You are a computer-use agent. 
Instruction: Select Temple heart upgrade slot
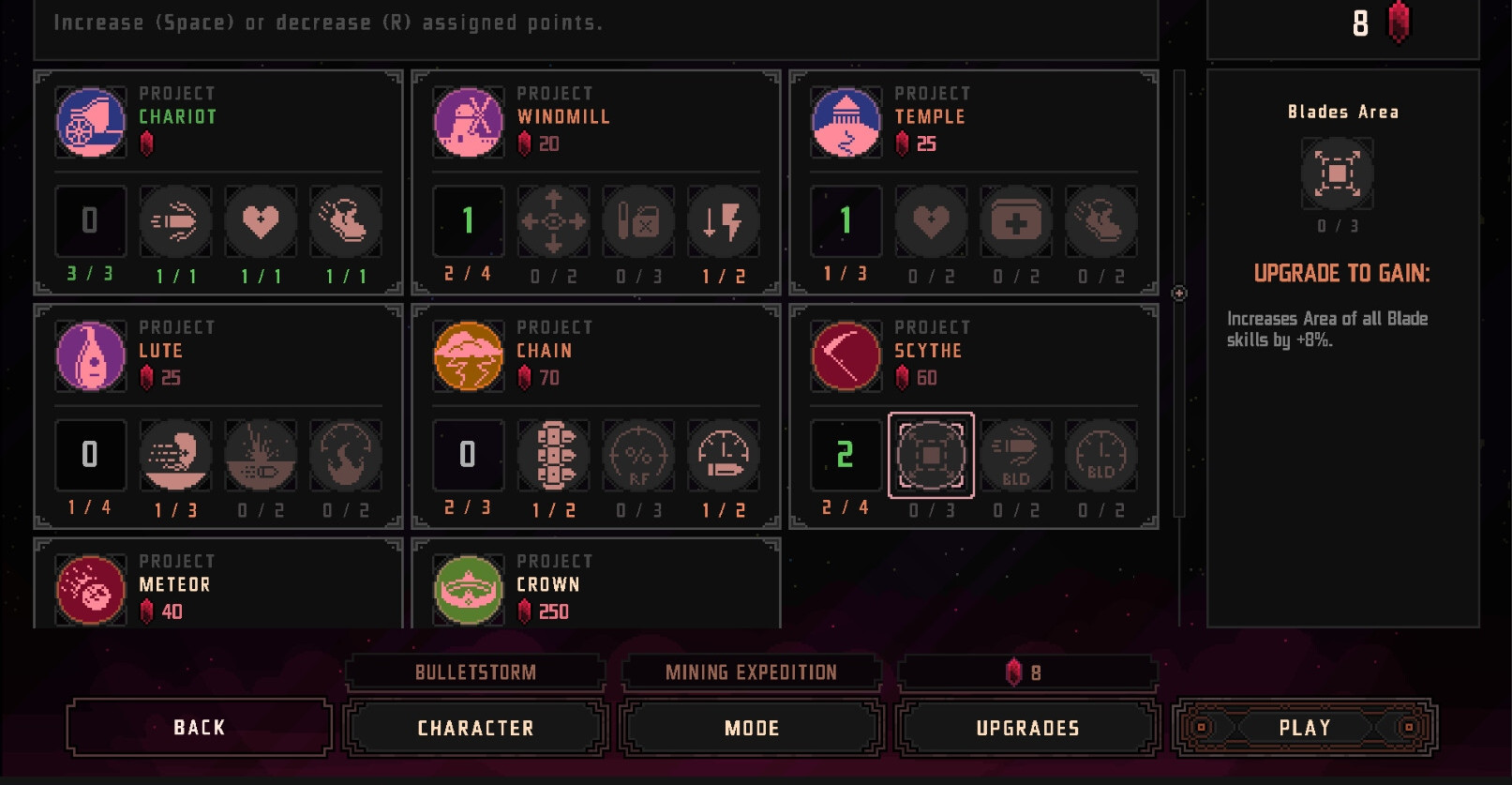pos(931,221)
